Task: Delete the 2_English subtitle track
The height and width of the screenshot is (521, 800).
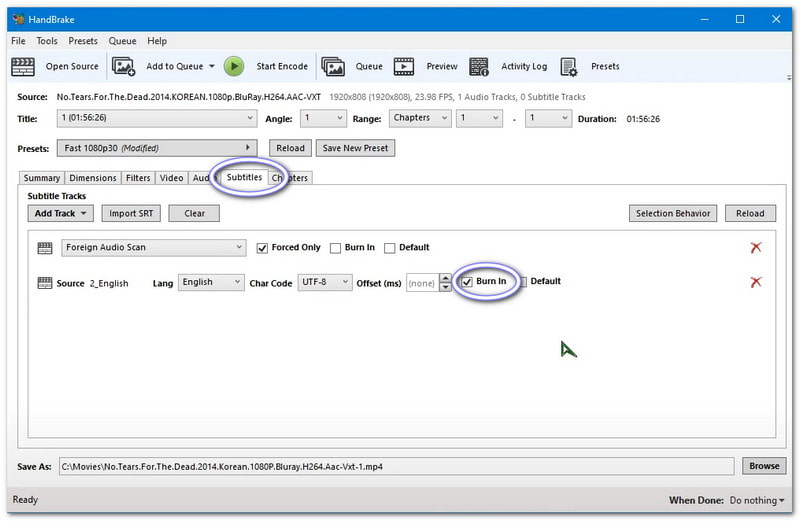Action: (x=755, y=282)
